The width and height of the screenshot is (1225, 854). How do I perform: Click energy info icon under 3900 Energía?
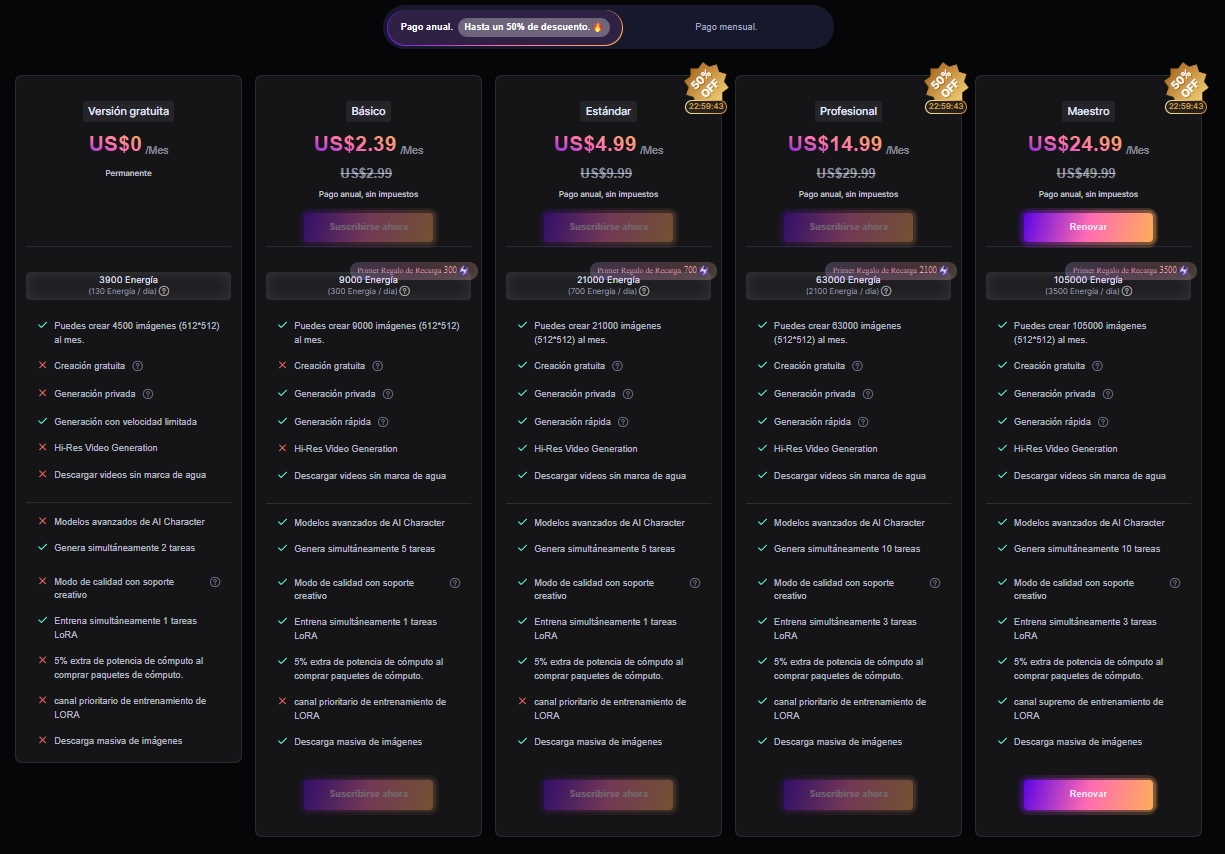164,291
